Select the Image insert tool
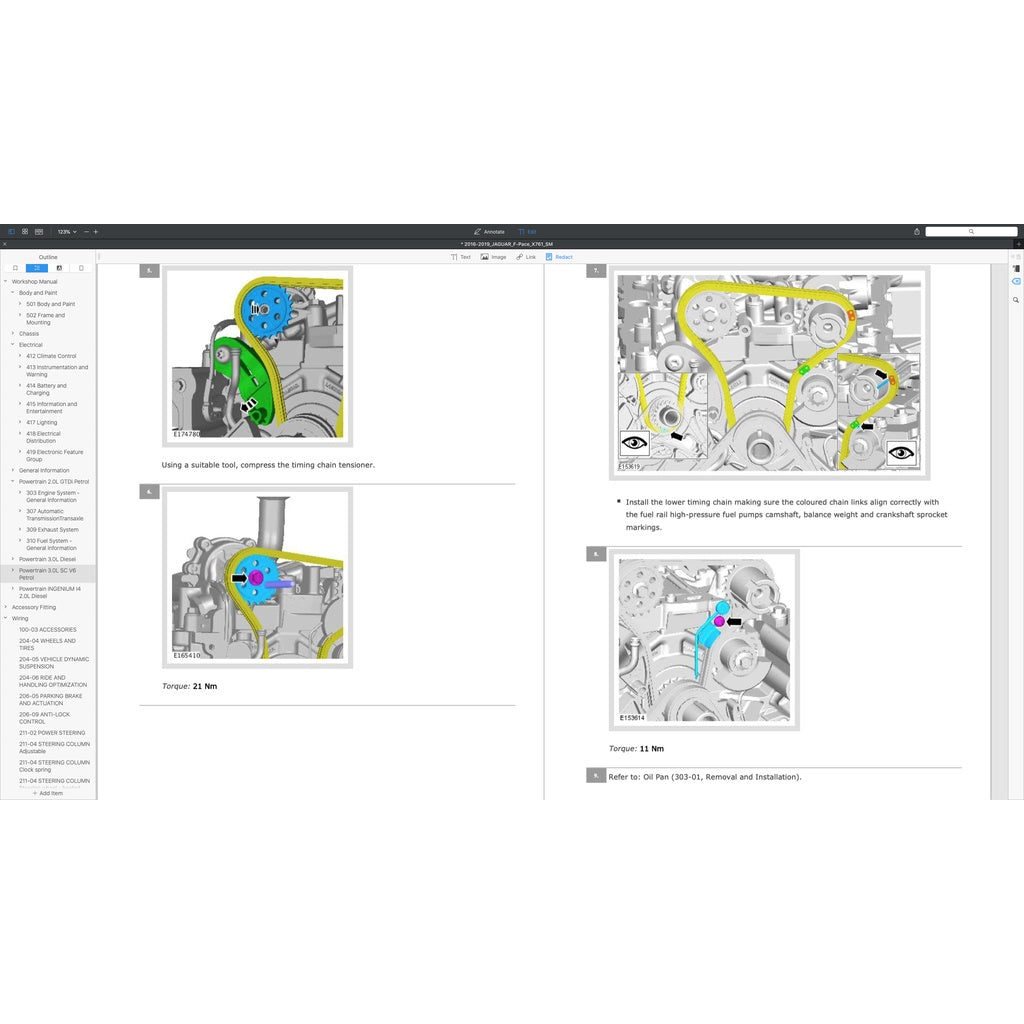The image size is (1024, 1024). pos(493,257)
